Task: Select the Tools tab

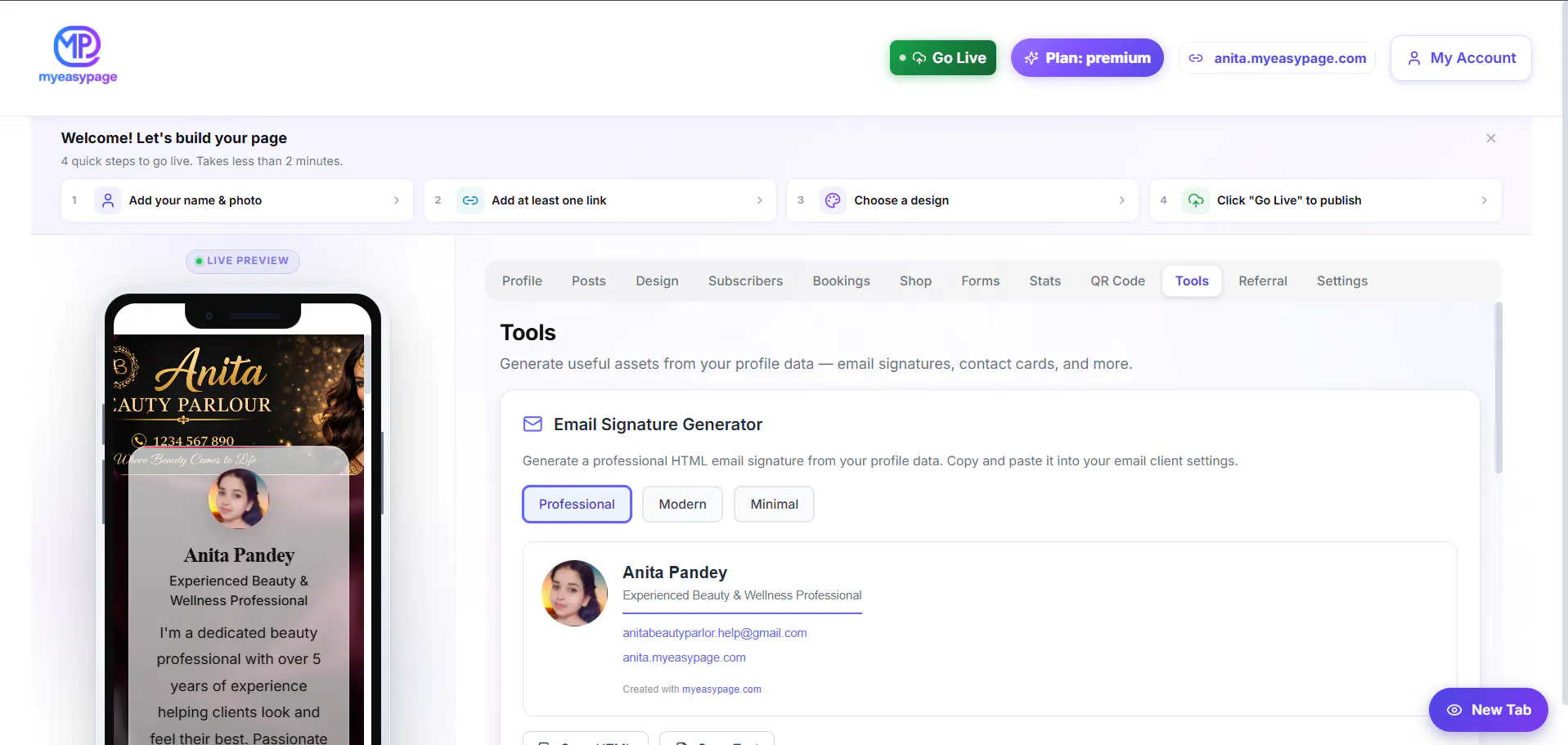Action: [x=1192, y=281]
